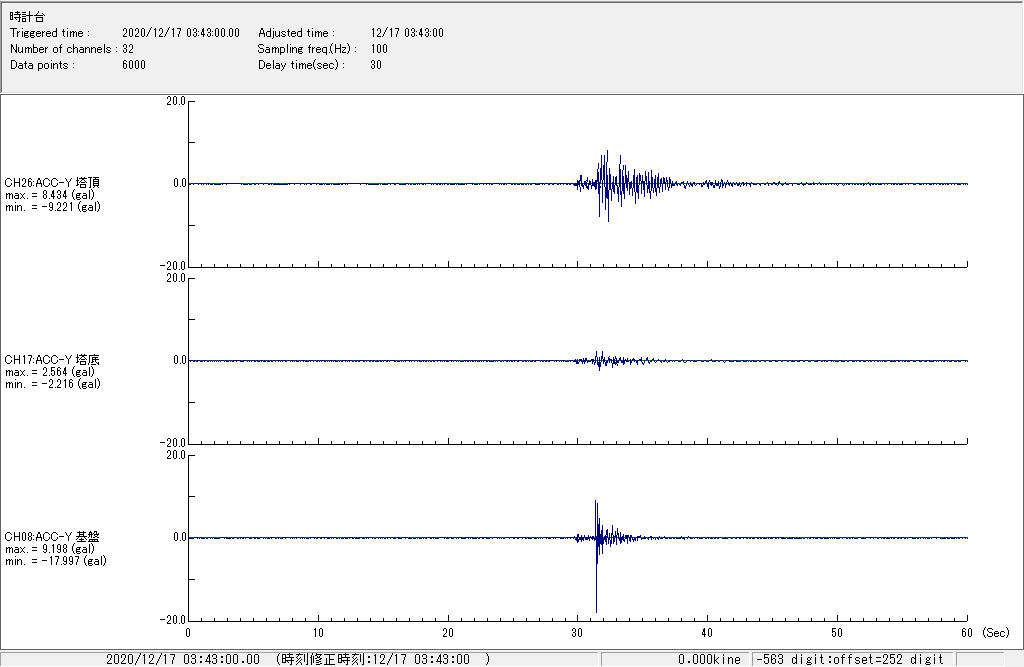
Task: Click the Sampling freq.(Hz) value 100
Action: tap(379, 49)
